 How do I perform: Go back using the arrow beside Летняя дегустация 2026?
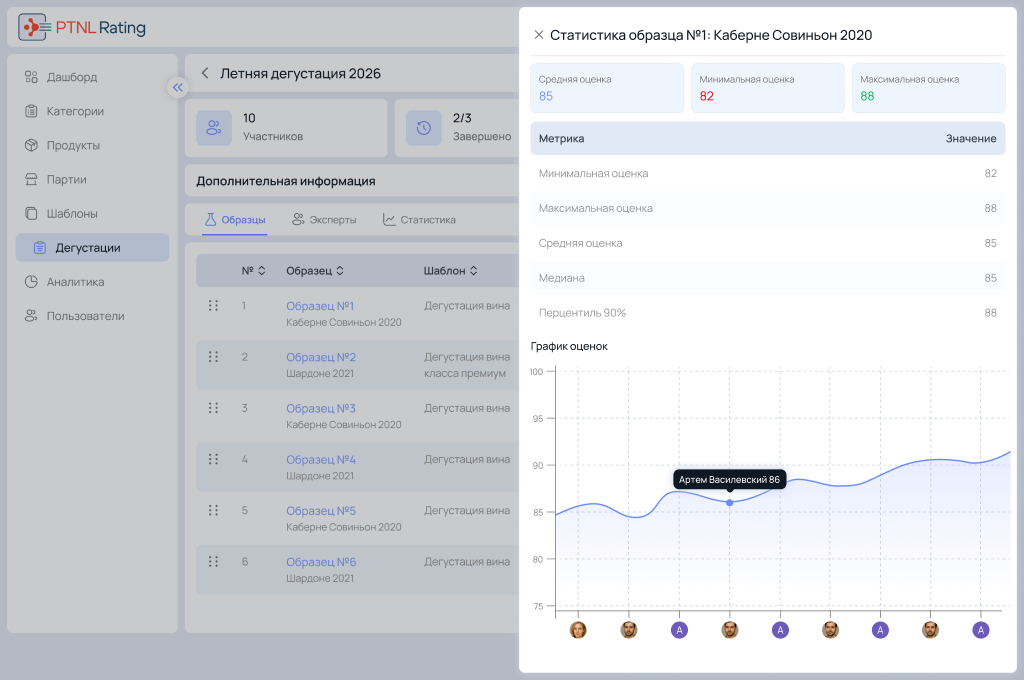204,73
